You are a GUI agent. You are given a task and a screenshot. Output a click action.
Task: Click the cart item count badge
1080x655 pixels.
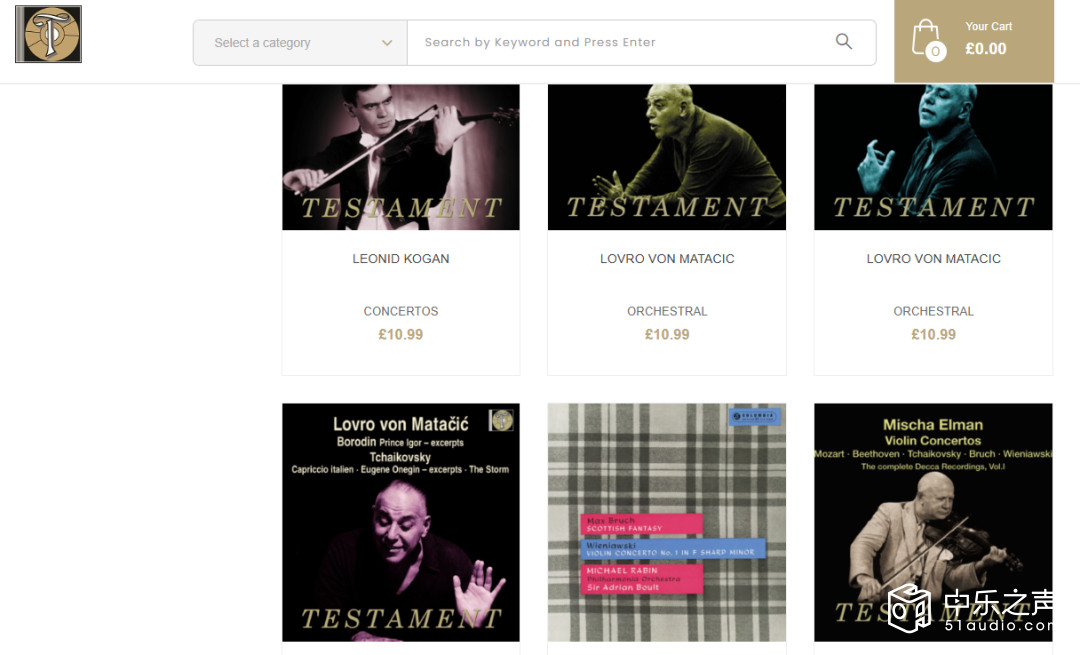click(x=935, y=51)
